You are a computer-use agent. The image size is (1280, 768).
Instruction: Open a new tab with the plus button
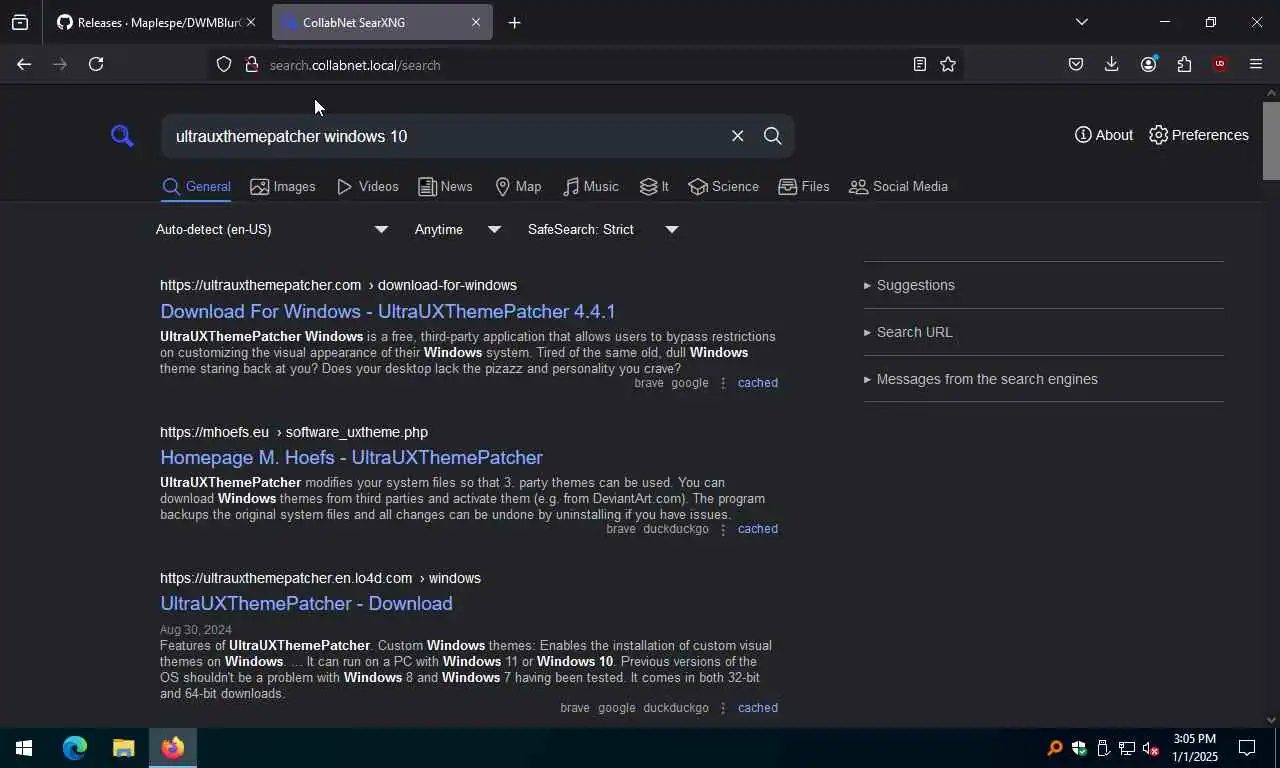coord(514,22)
